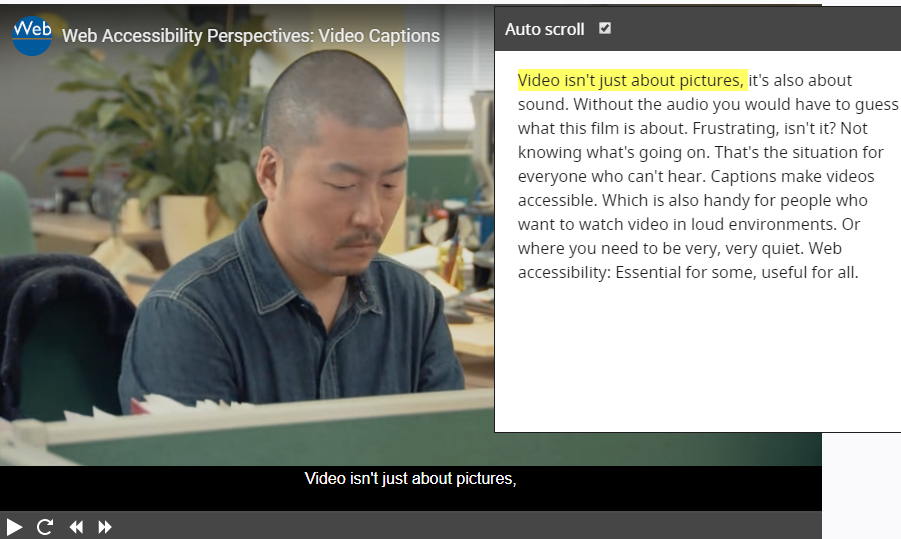Click the Play button in the player
Viewport: 901px width, 539px height.
coord(14,527)
